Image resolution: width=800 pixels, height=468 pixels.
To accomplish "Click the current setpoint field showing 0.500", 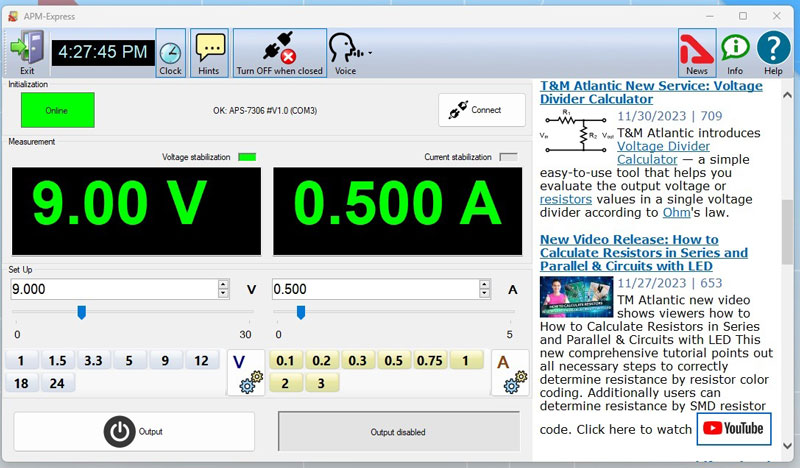I will tap(376, 289).
